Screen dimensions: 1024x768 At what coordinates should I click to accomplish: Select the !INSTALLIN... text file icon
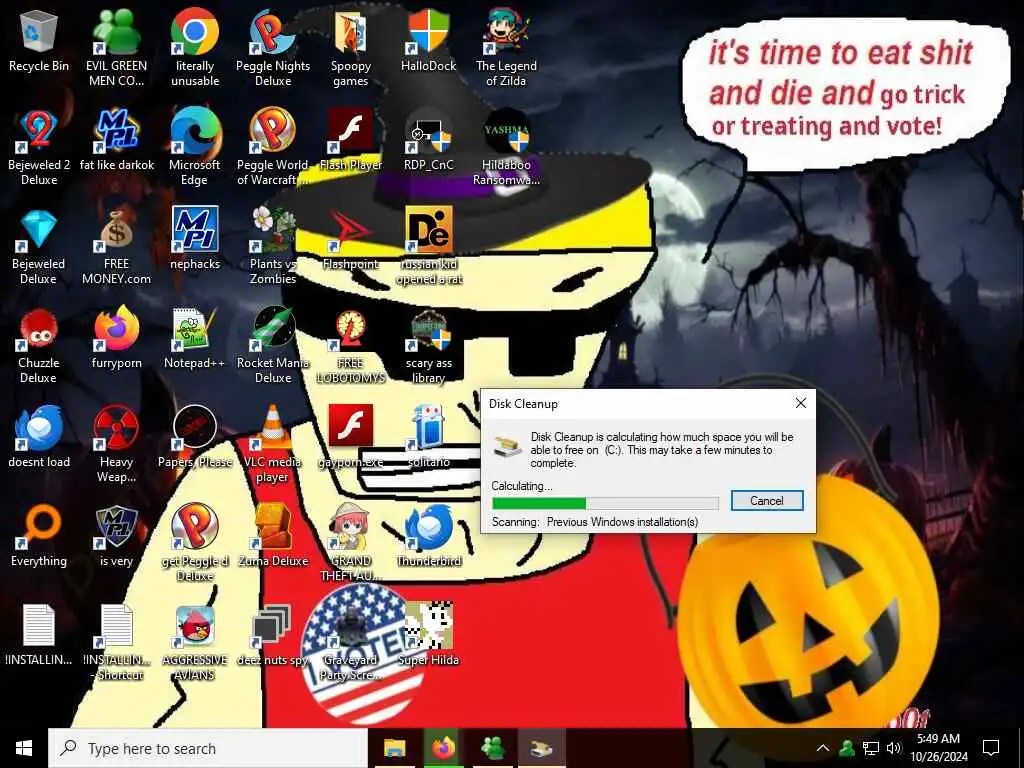tap(39, 626)
